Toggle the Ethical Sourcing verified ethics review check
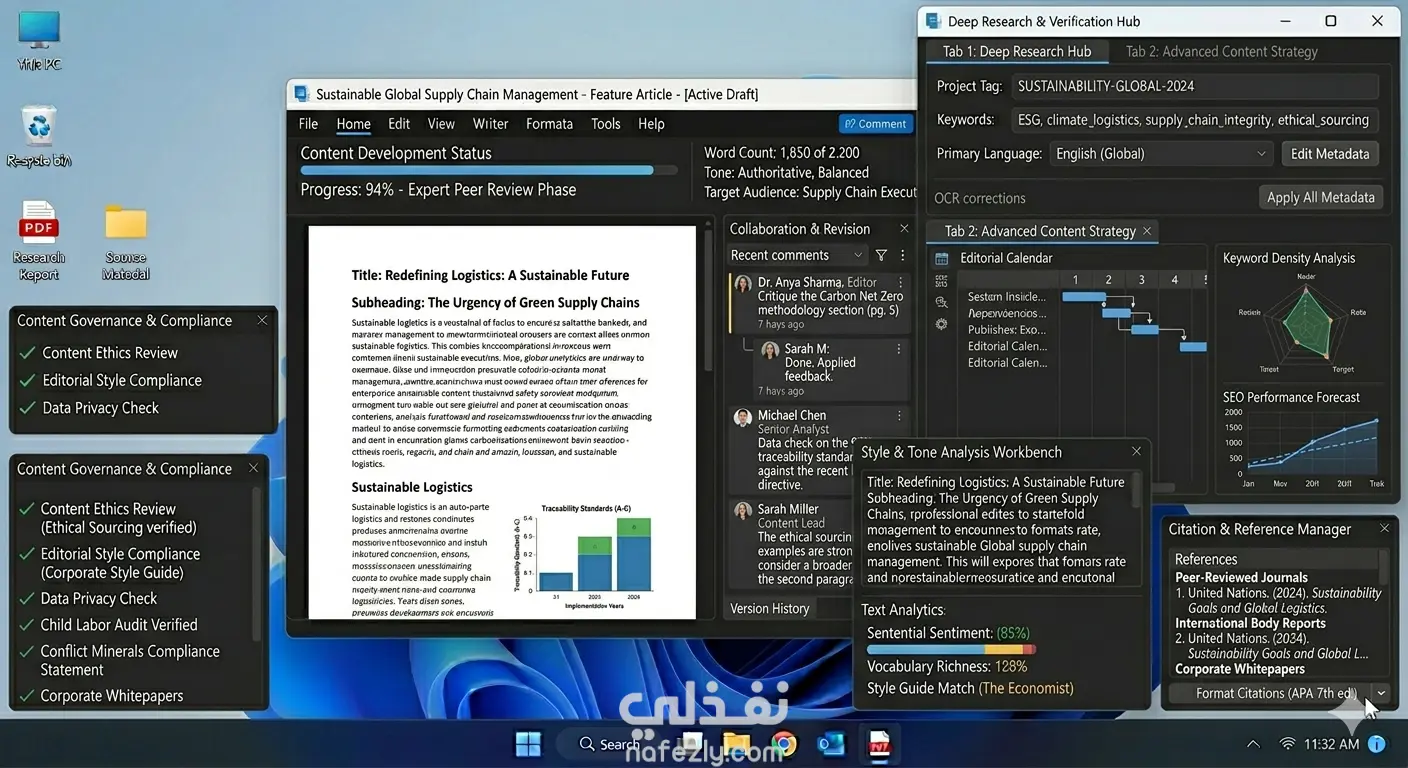The width and height of the screenshot is (1408, 768). pos(27,509)
